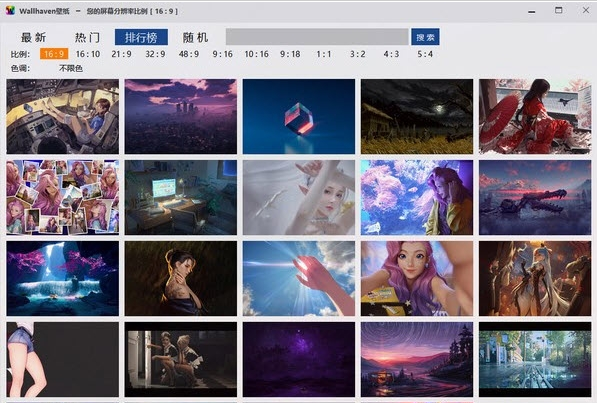Open the white-dressed woman wallpaper
Image resolution: width=597 pixels, height=403 pixels.
coord(299,197)
